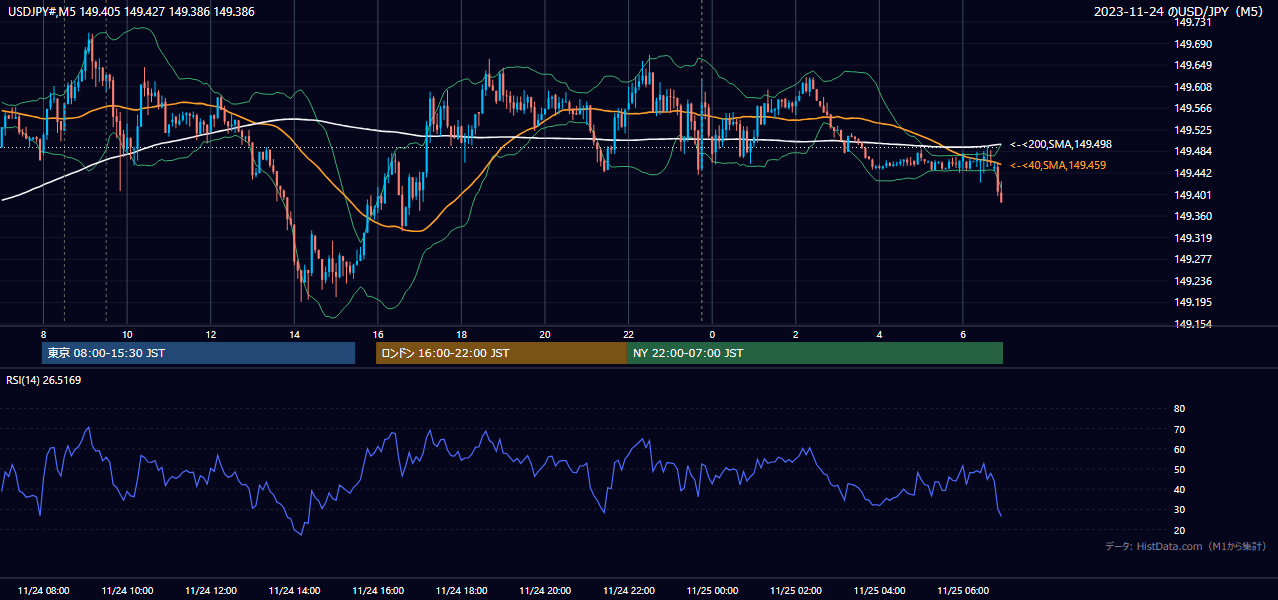Click the 11/24 16:00 date axis label
The image size is (1278, 600).
[378, 590]
